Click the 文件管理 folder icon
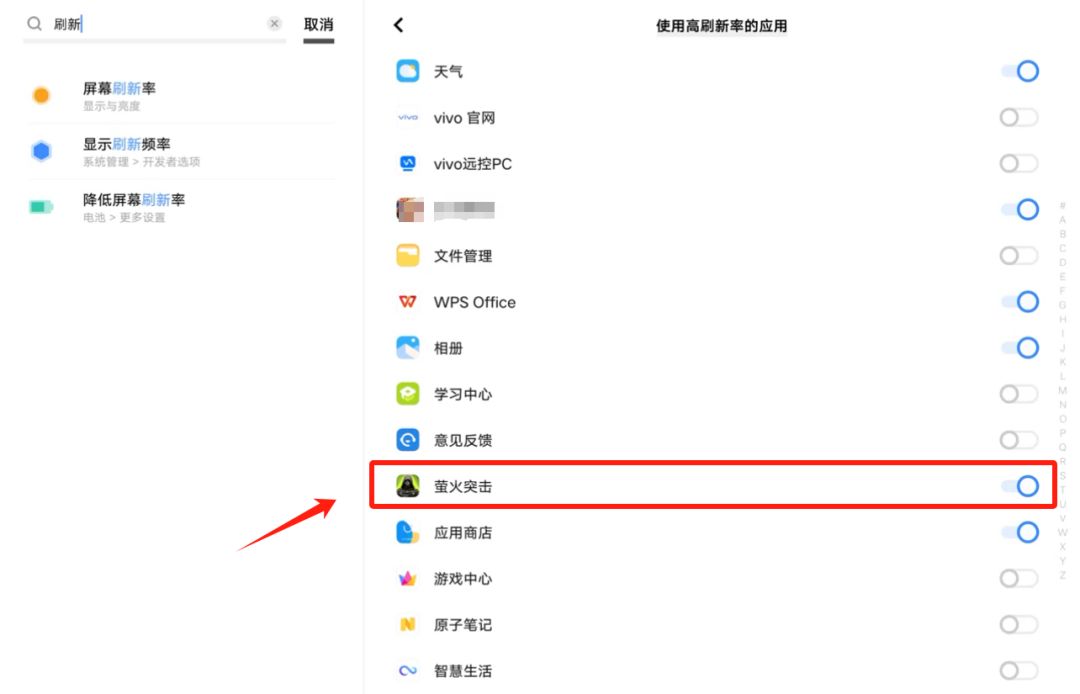The height and width of the screenshot is (694, 1080). (x=408, y=255)
